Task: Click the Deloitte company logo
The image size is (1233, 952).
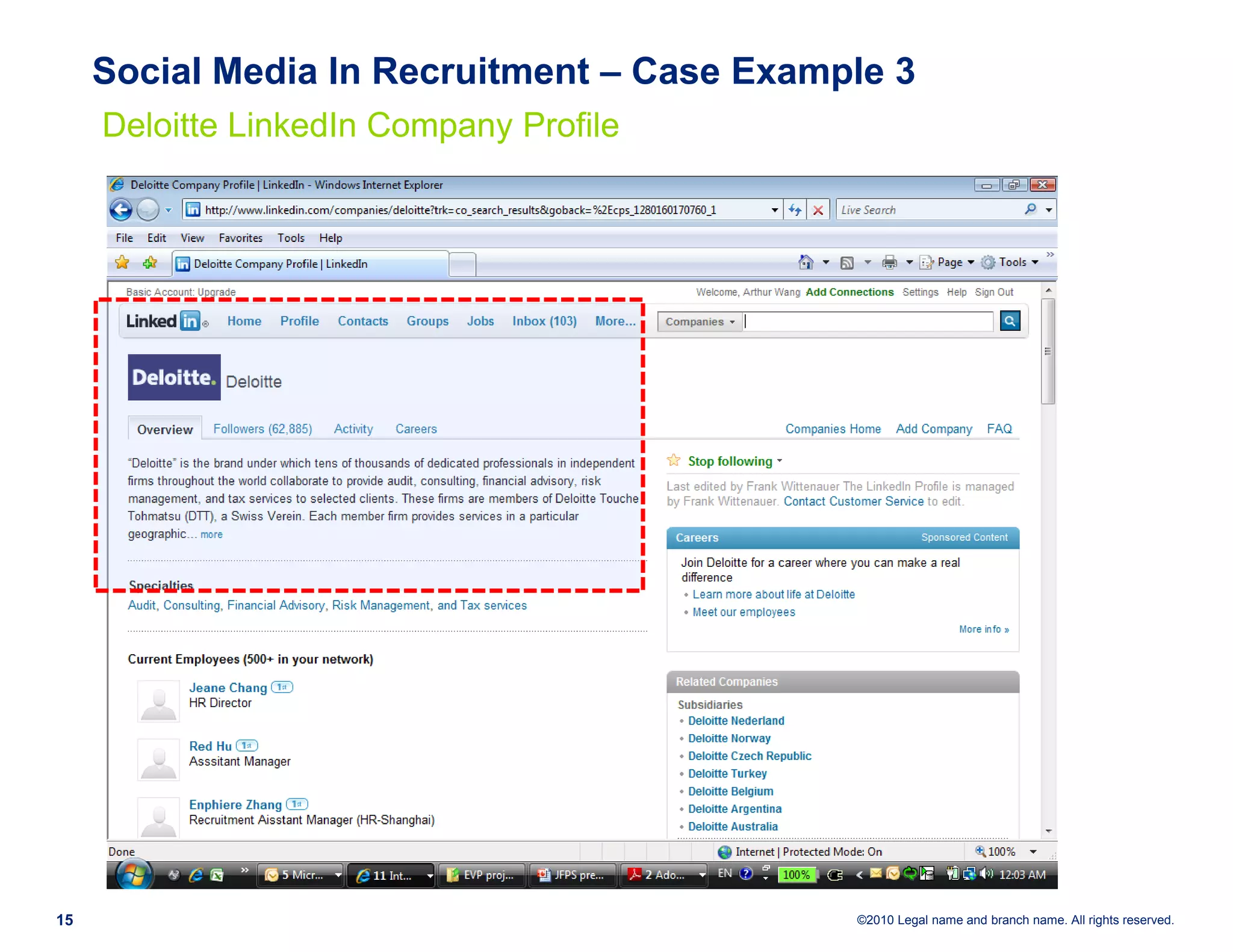Action: [174, 377]
